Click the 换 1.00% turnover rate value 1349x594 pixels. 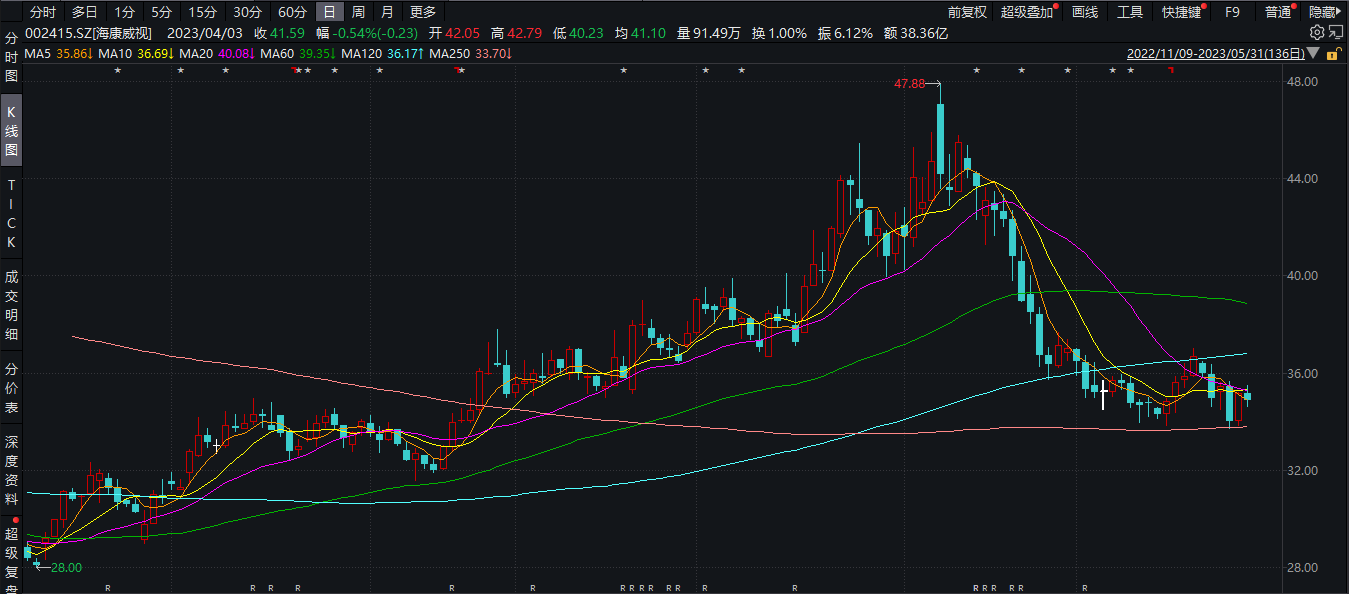tap(779, 33)
